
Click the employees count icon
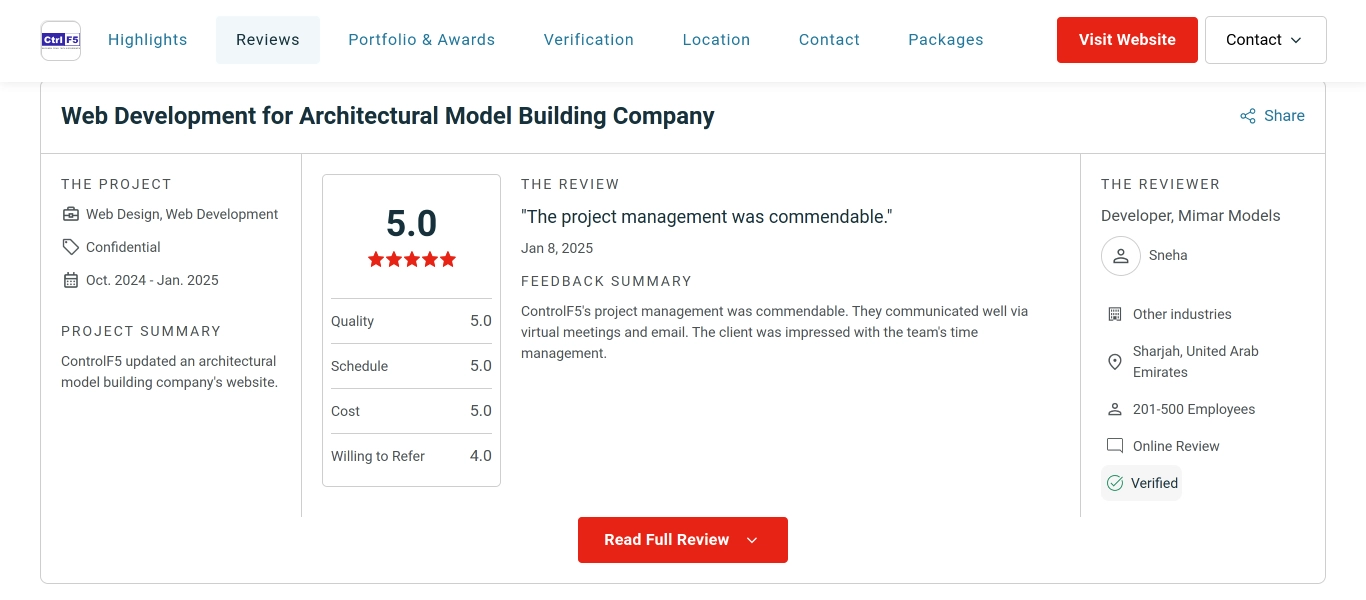(x=1115, y=408)
